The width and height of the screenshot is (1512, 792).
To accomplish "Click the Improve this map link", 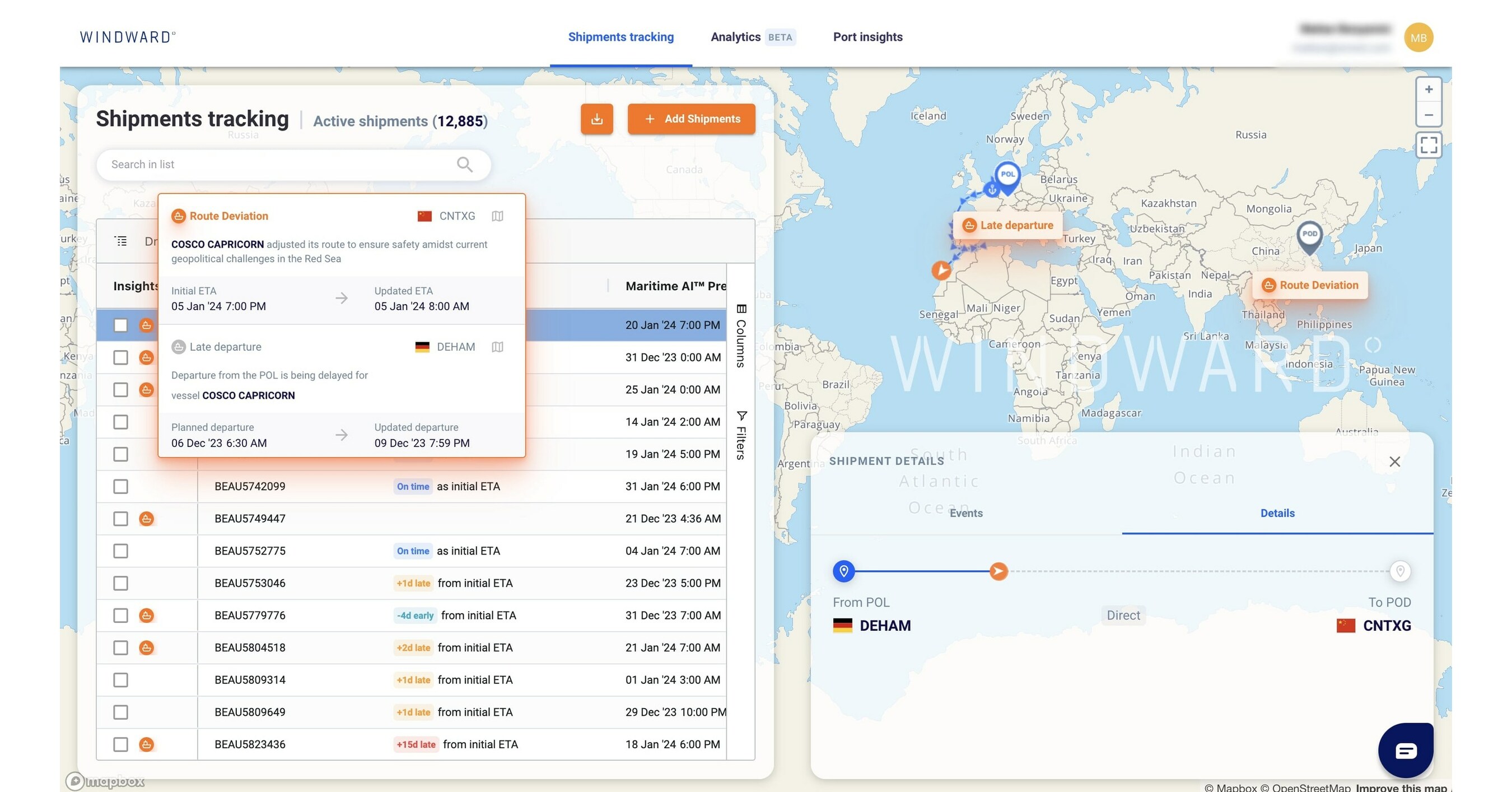I will coord(1399,788).
